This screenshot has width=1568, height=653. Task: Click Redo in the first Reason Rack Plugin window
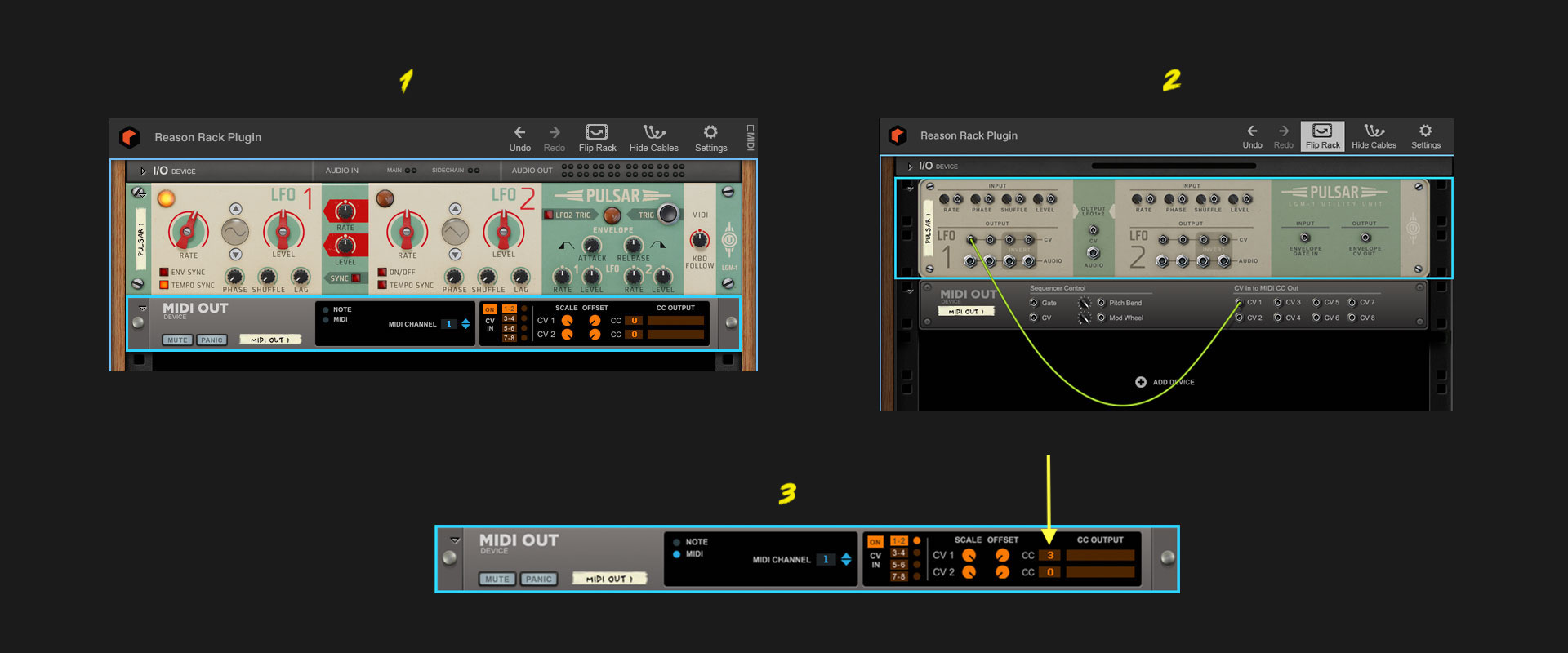click(555, 138)
